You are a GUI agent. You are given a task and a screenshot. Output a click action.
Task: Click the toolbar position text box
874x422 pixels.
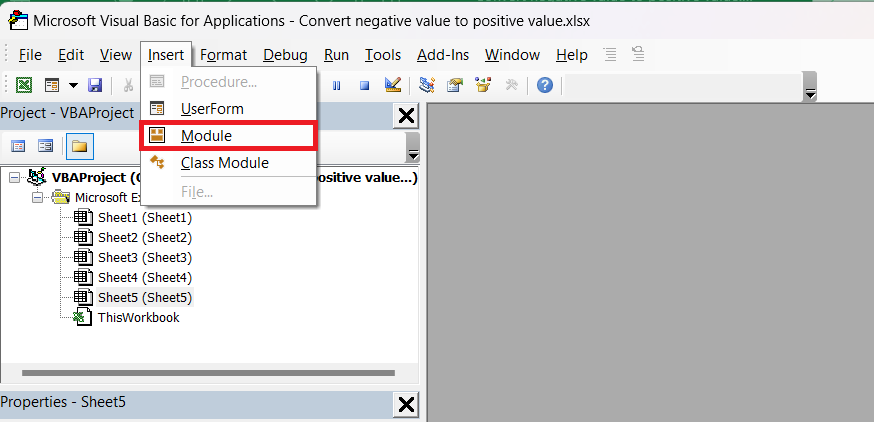pyautogui.click(x=682, y=86)
